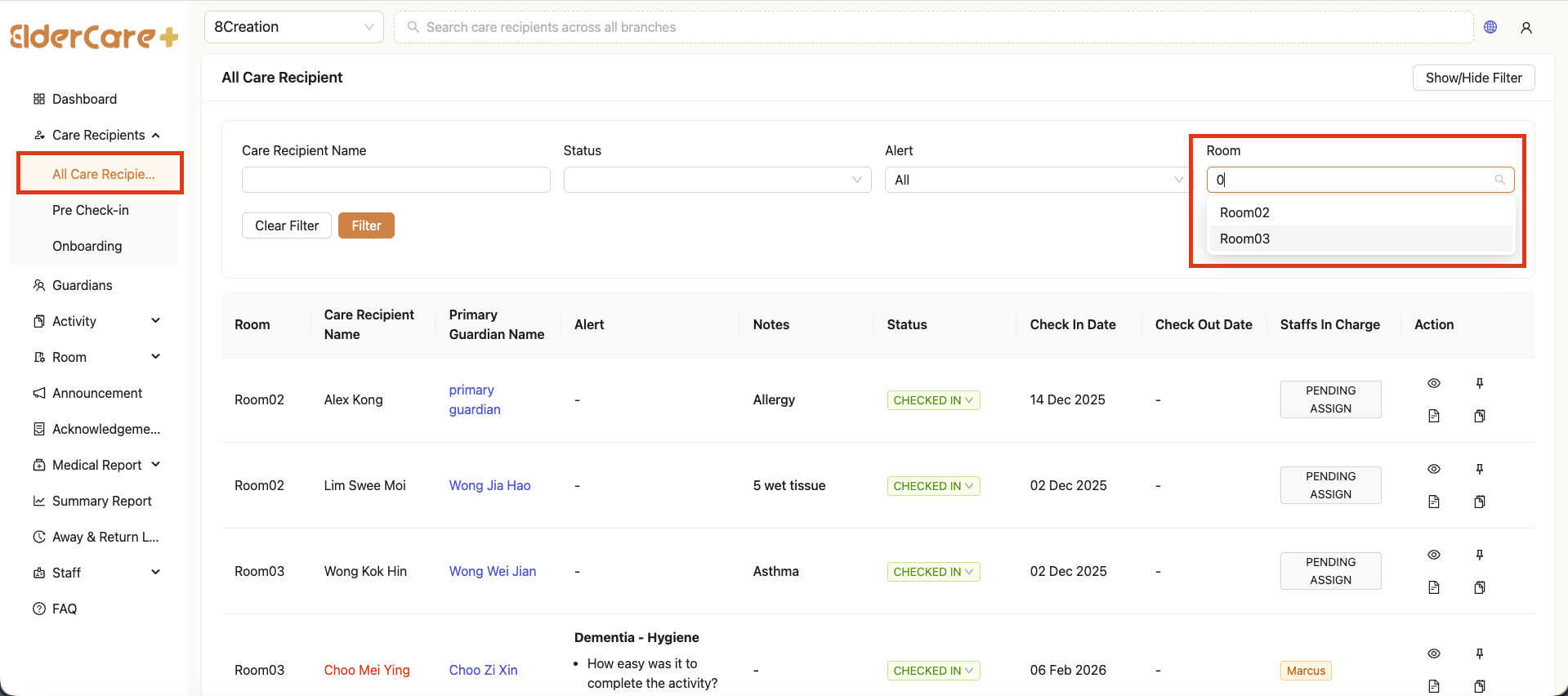Open document icon in Lim Swee Moi row
The width and height of the screenshot is (1568, 696).
tap(1433, 502)
